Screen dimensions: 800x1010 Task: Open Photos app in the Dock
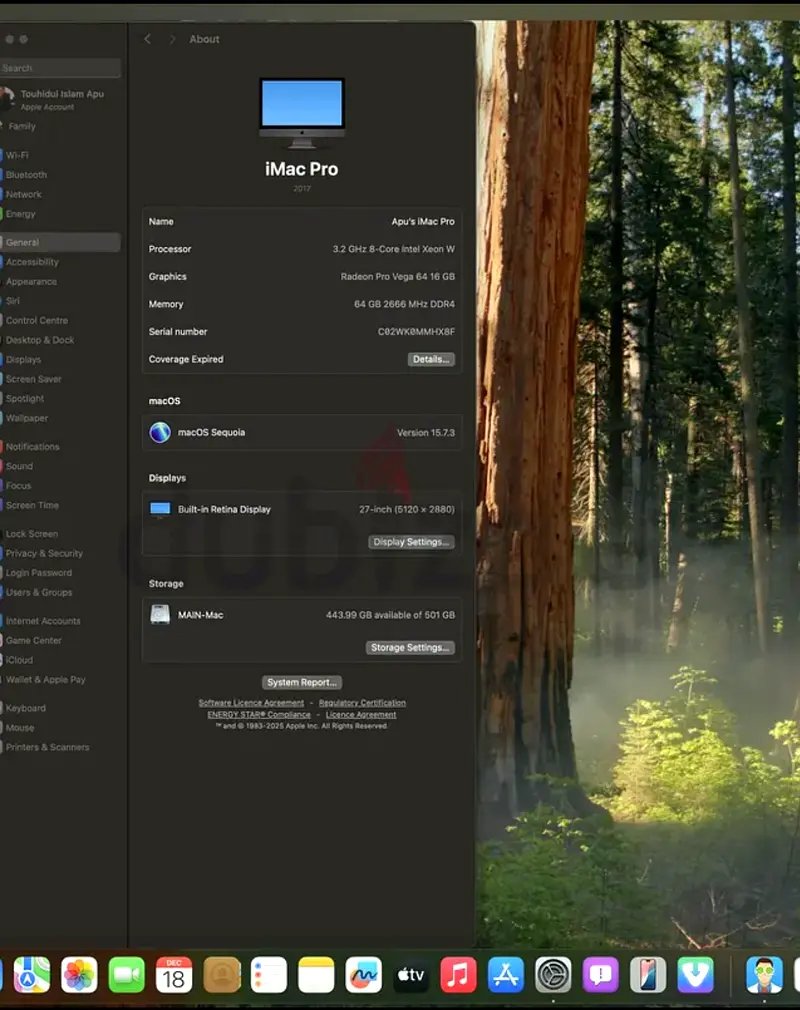79,974
